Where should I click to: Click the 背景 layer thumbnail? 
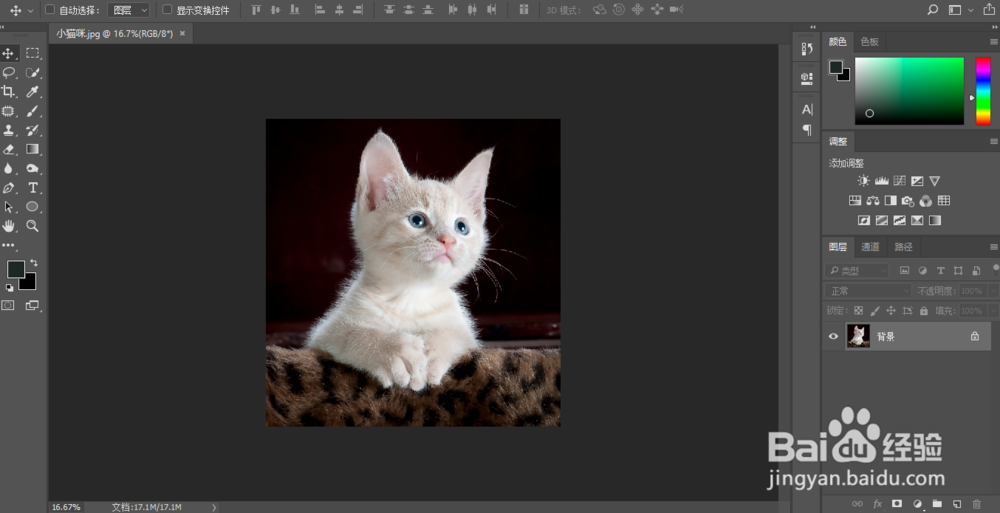tap(858, 336)
